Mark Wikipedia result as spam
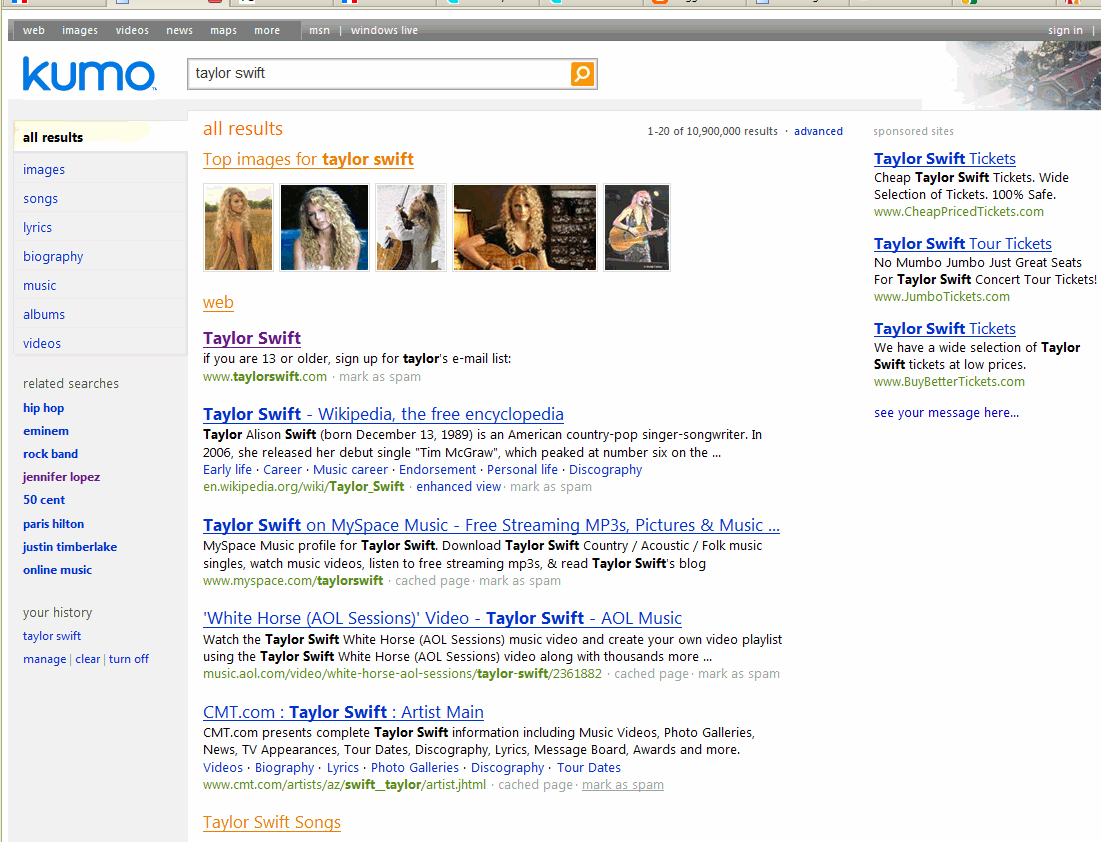 click(550, 487)
